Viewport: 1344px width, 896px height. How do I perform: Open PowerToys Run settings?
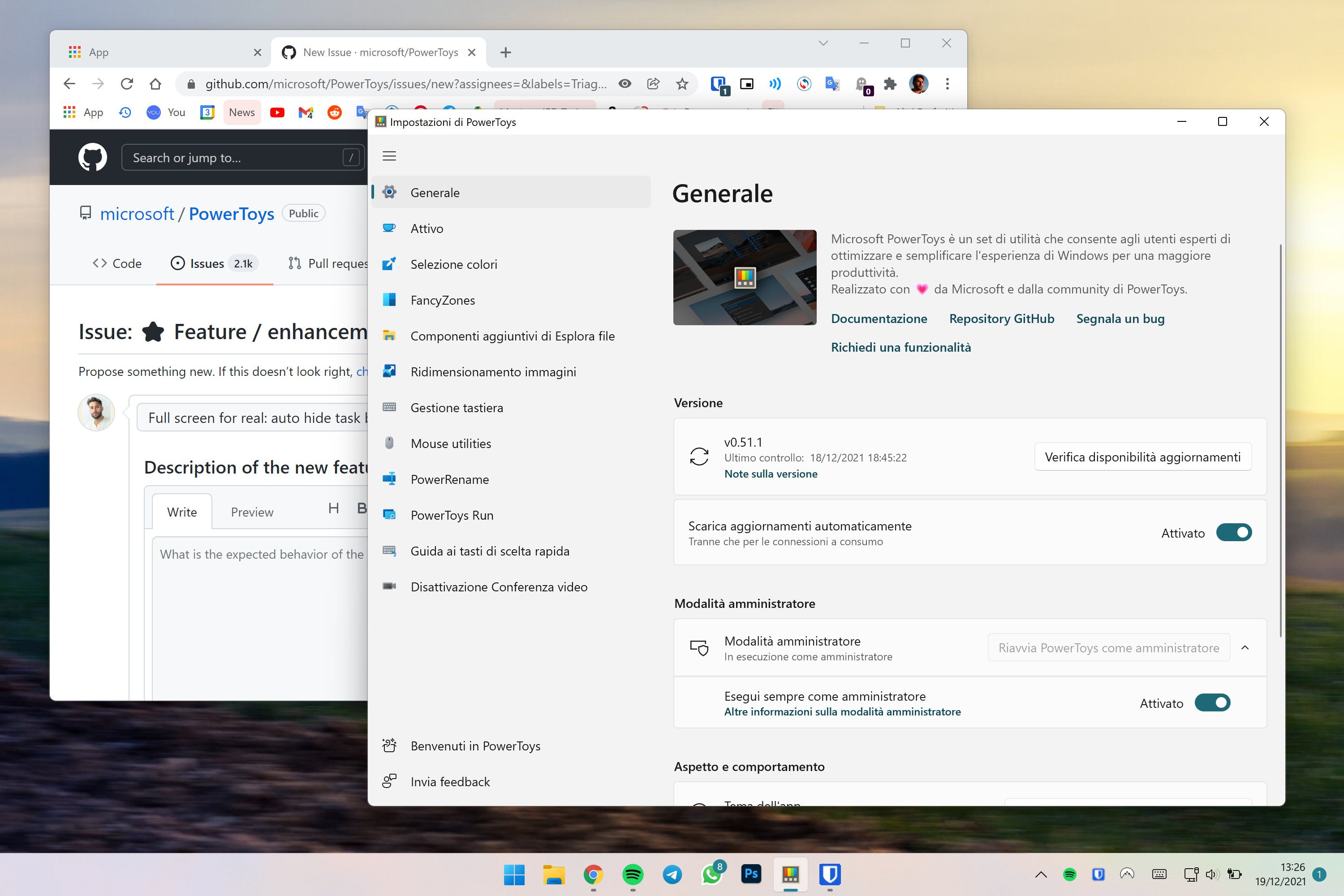(452, 515)
